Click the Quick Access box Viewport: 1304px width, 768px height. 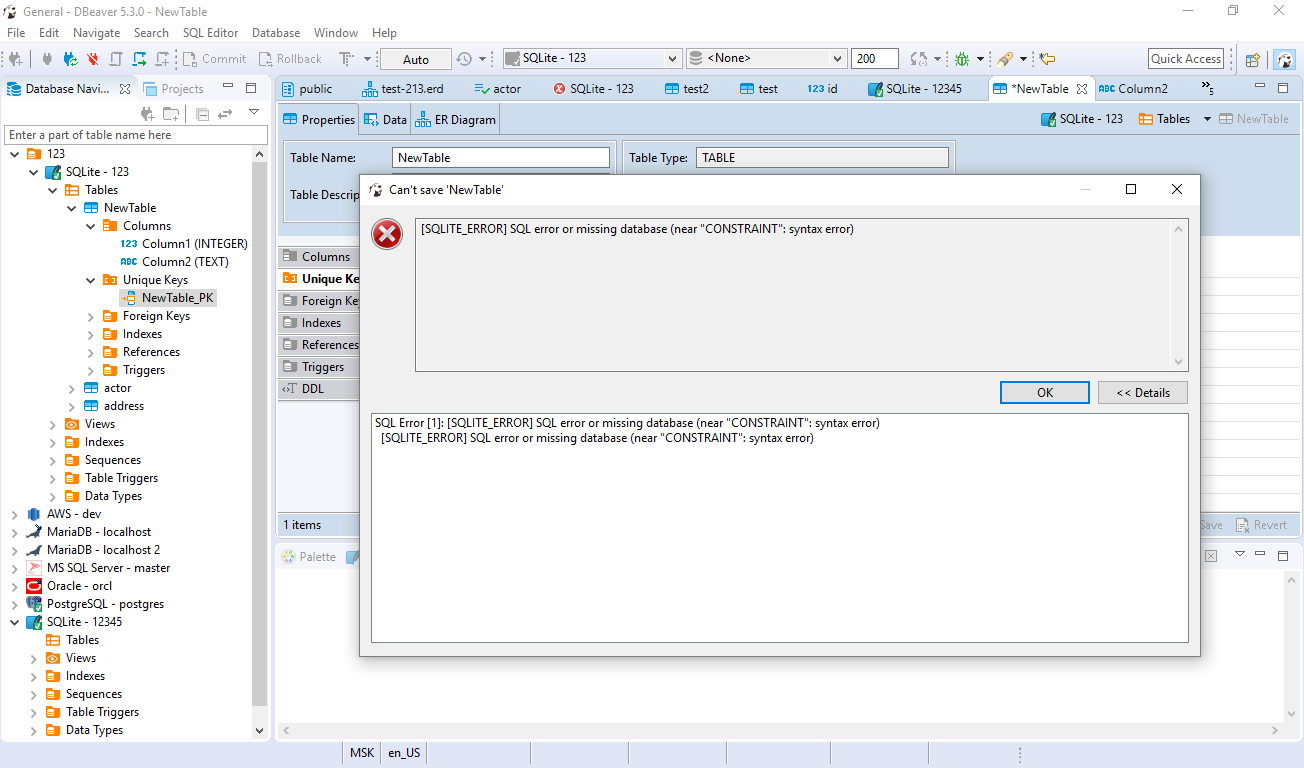pos(1186,59)
